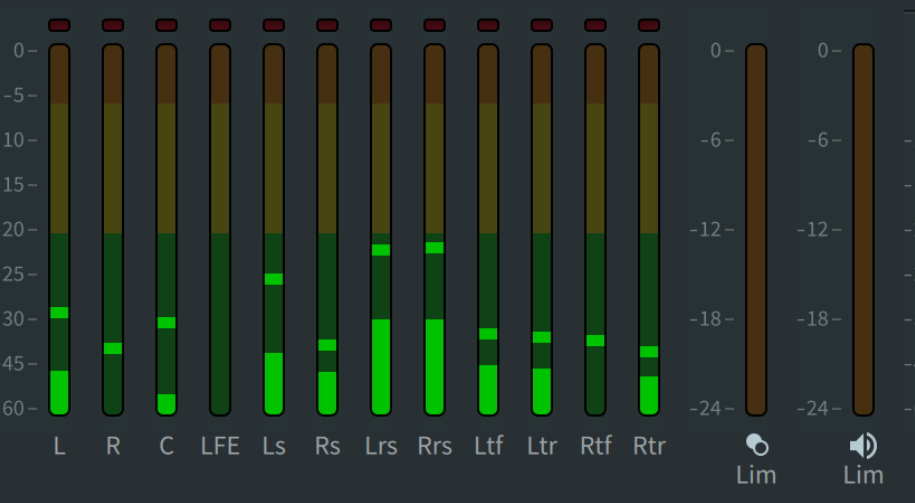The height and width of the screenshot is (503, 915).
Task: Click the 60 mark on channel scale
Action: [13, 408]
